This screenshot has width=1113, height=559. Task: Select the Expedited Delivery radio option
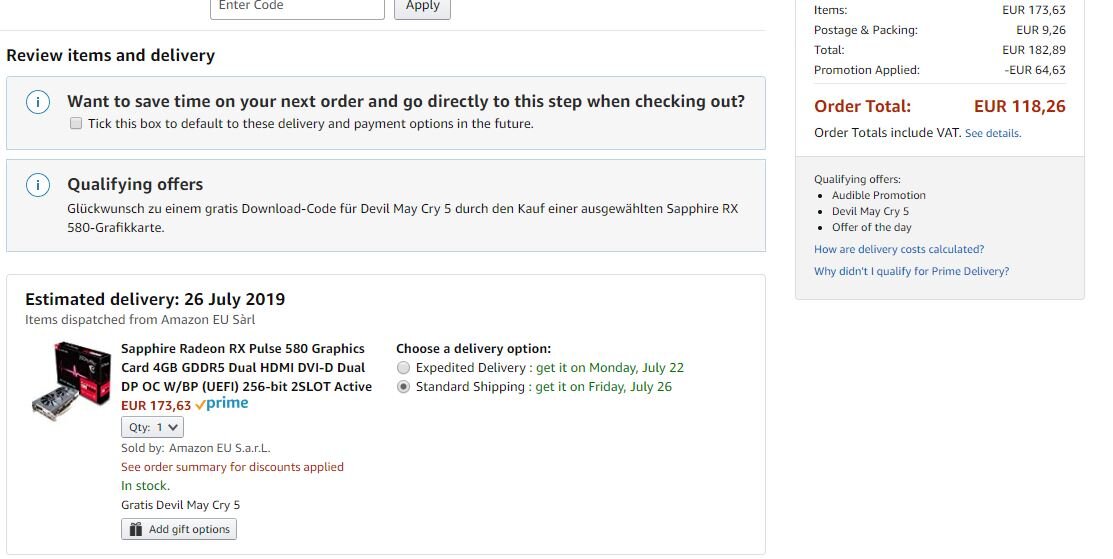[x=404, y=368]
